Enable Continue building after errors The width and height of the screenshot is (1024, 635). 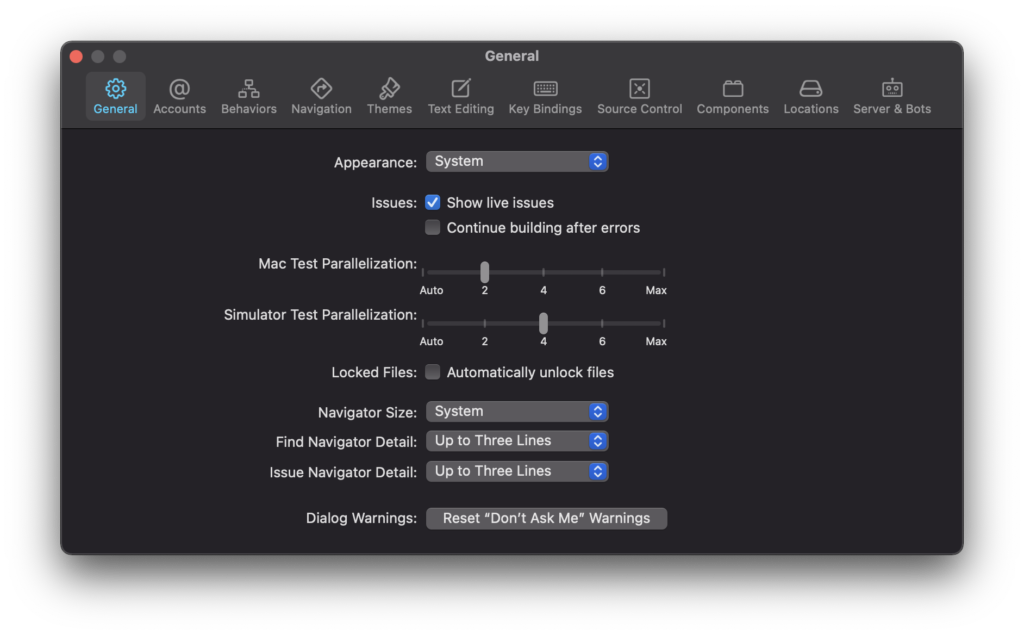(432, 227)
